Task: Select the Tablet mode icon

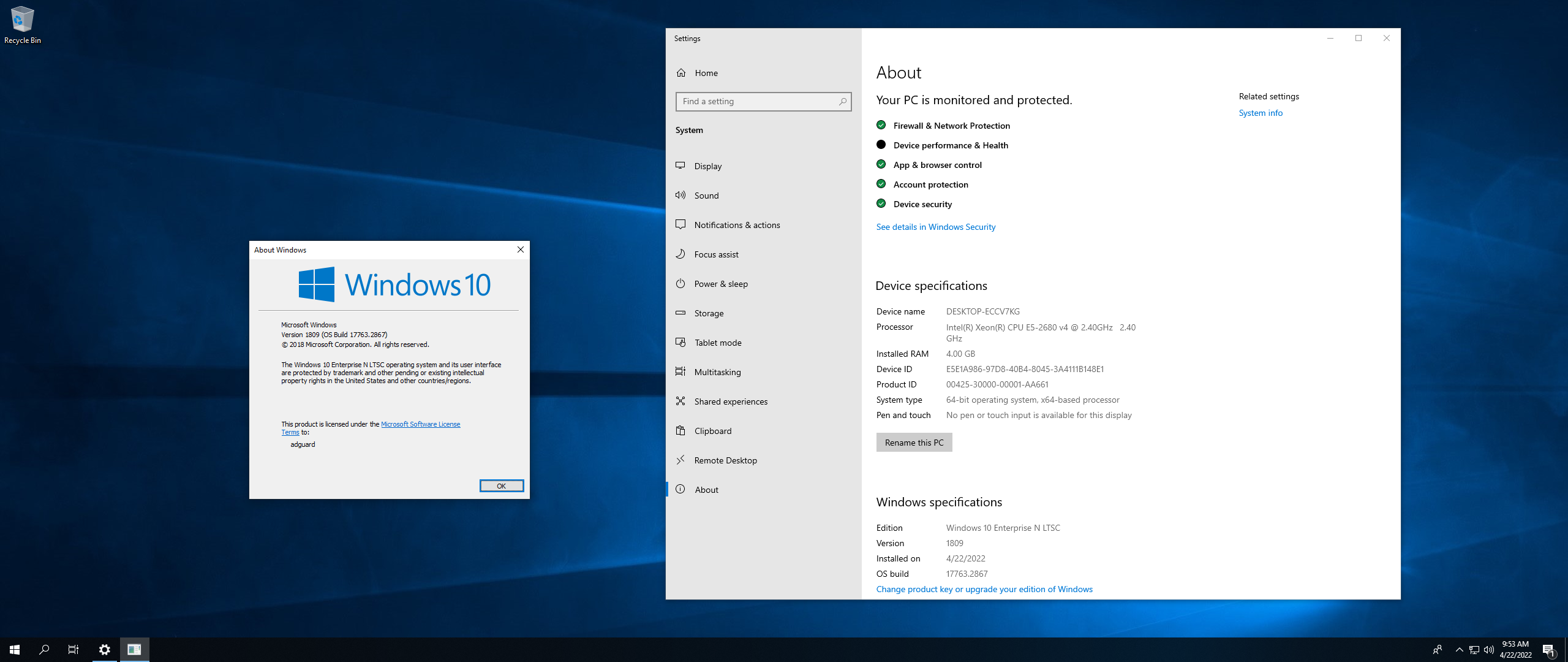Action: 680,342
